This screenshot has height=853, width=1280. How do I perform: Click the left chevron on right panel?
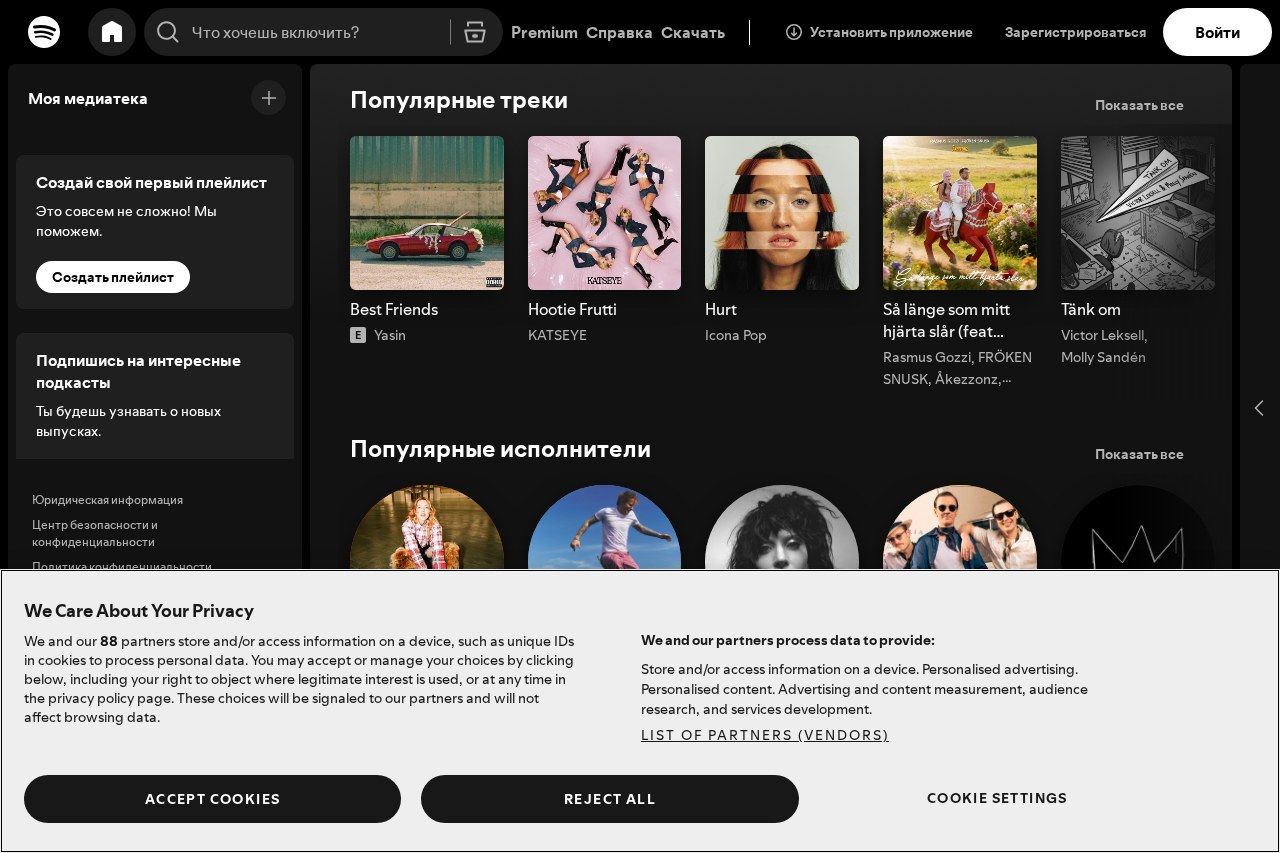(1259, 408)
